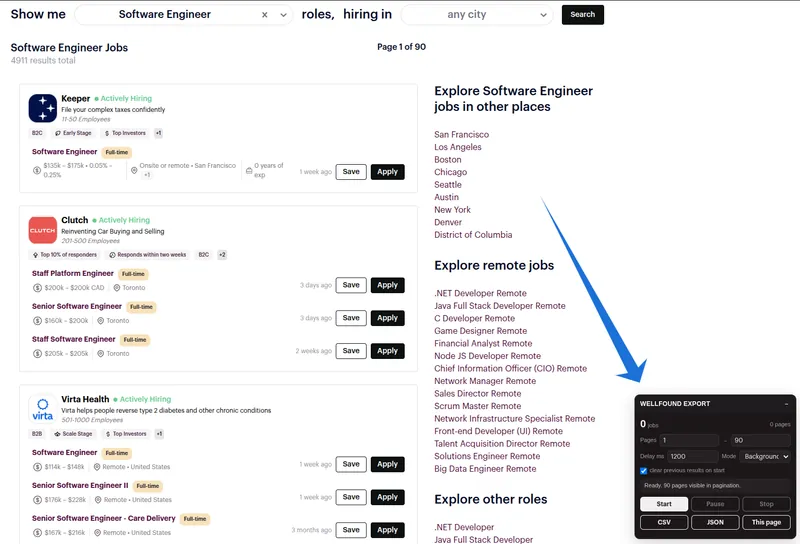This screenshot has height=544, width=800.
Task: Click the Boston location link
Action: tap(447, 160)
